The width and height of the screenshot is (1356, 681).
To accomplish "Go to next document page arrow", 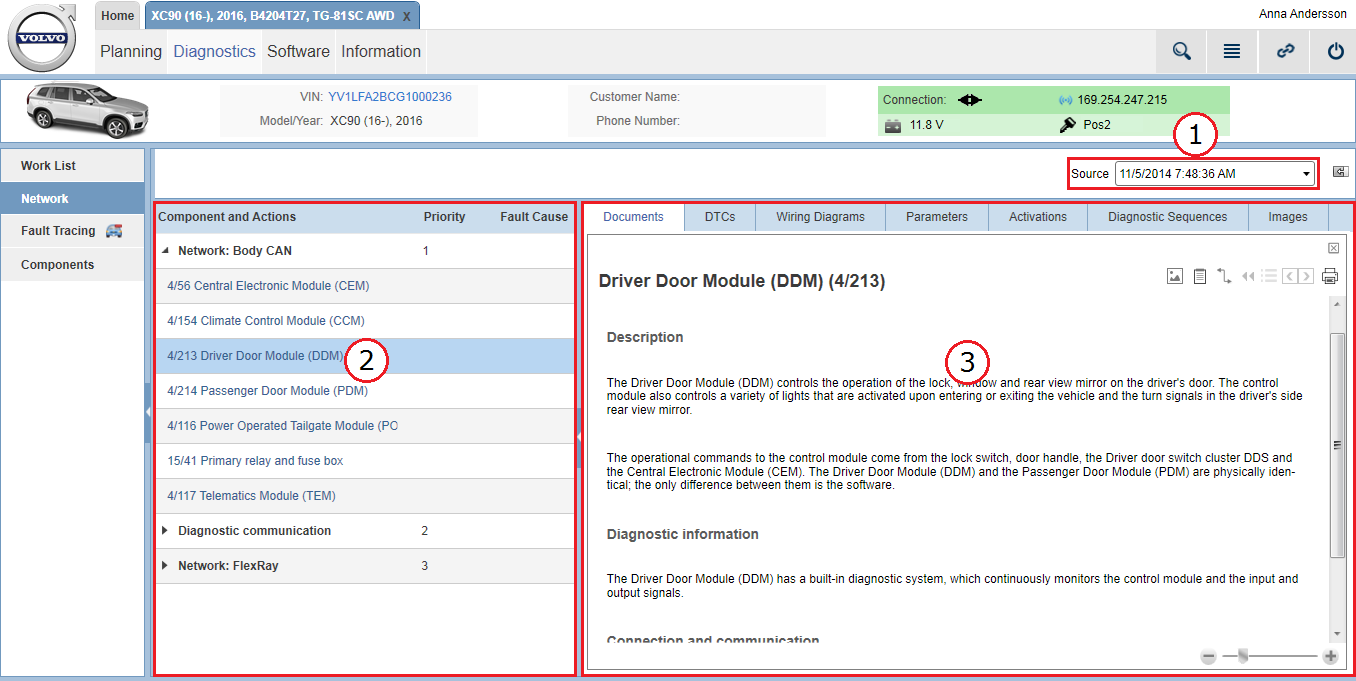I will 1306,276.
